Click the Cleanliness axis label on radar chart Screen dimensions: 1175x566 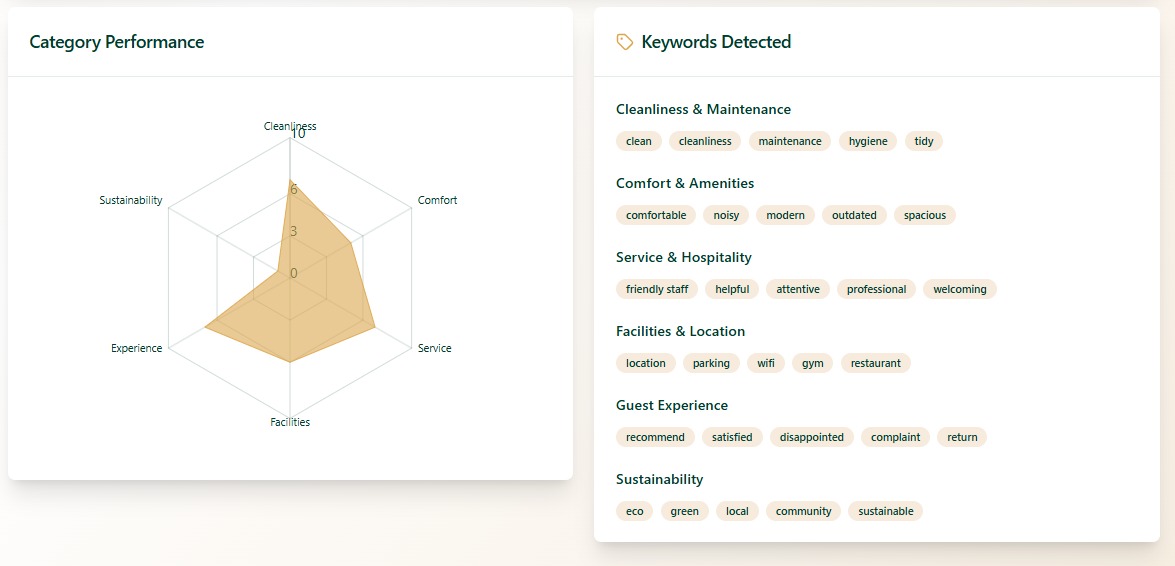pos(290,126)
